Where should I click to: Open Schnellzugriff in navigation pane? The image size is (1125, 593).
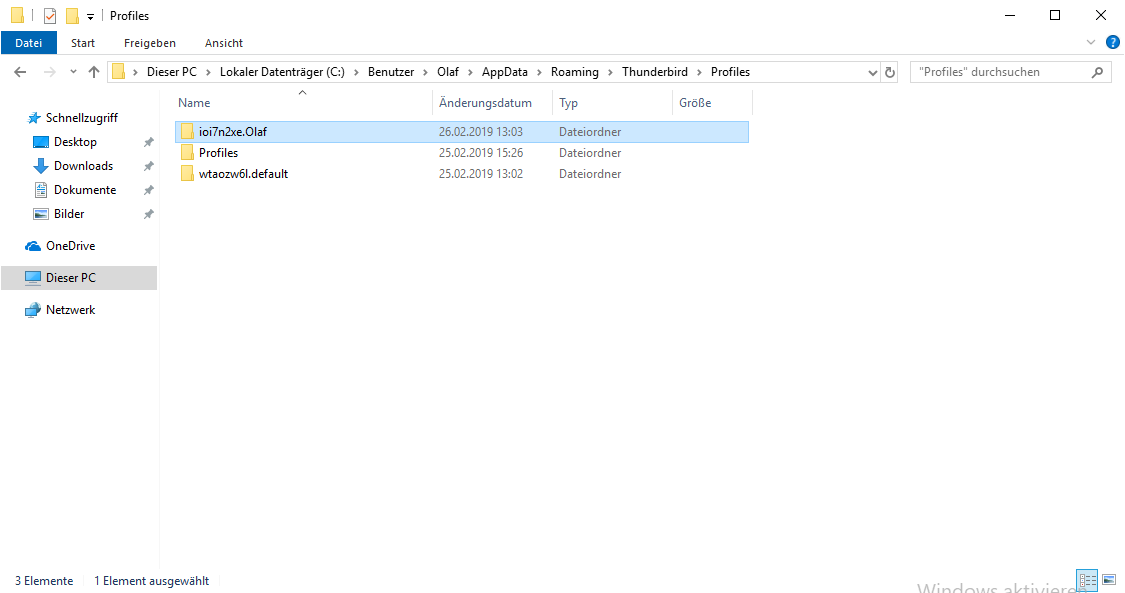click(x=81, y=118)
